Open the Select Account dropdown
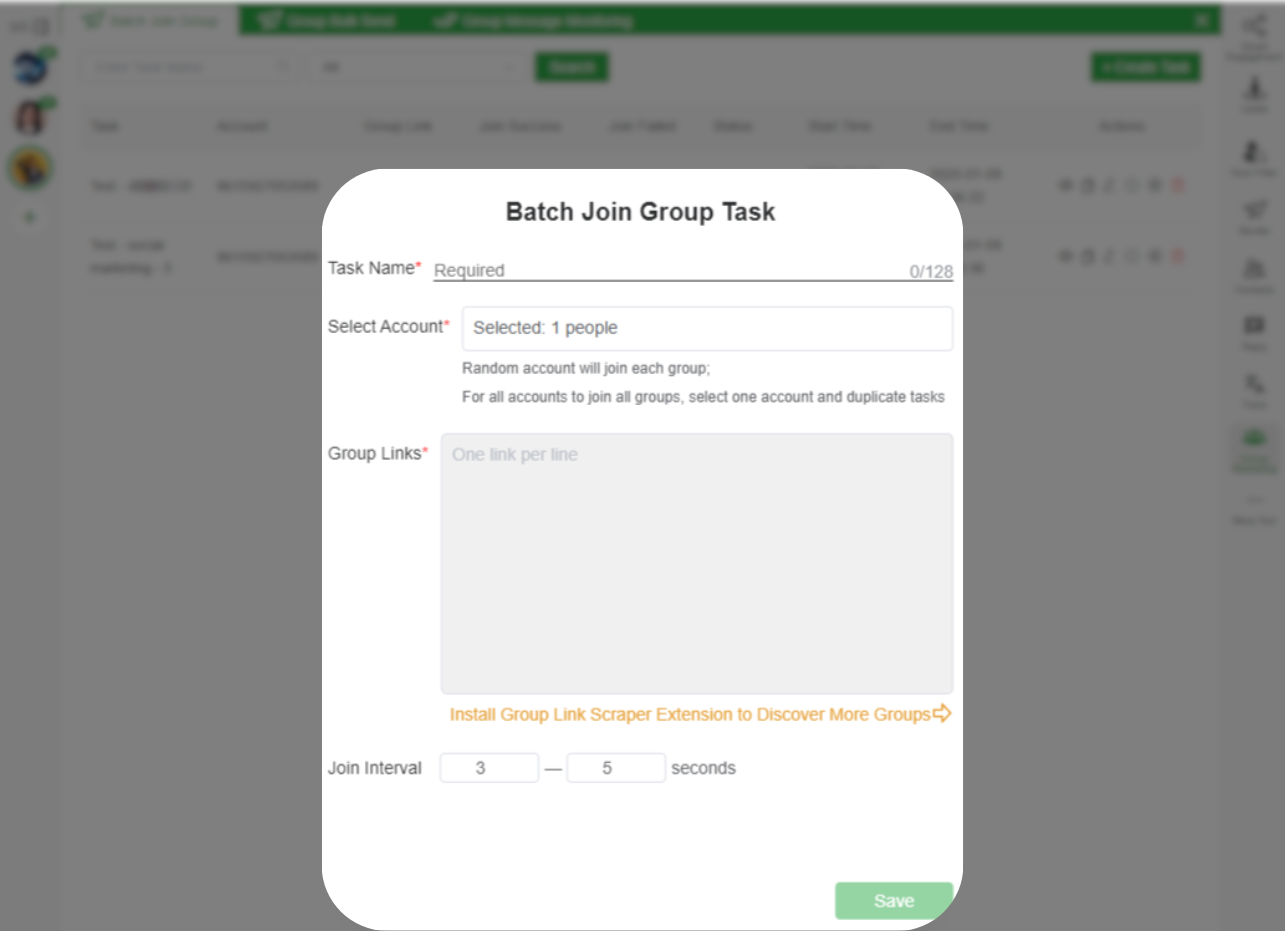The width and height of the screenshot is (1285, 931). pyautogui.click(x=706, y=328)
